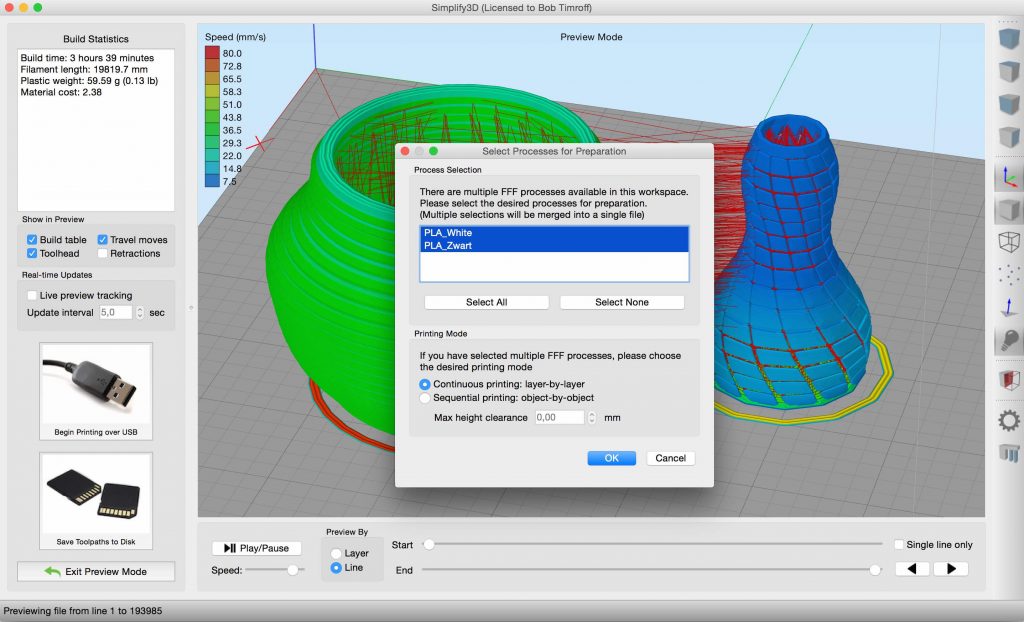Screen dimensions: 1024x622
Task: Open the wireframe cube view tool
Action: click(x=1009, y=243)
